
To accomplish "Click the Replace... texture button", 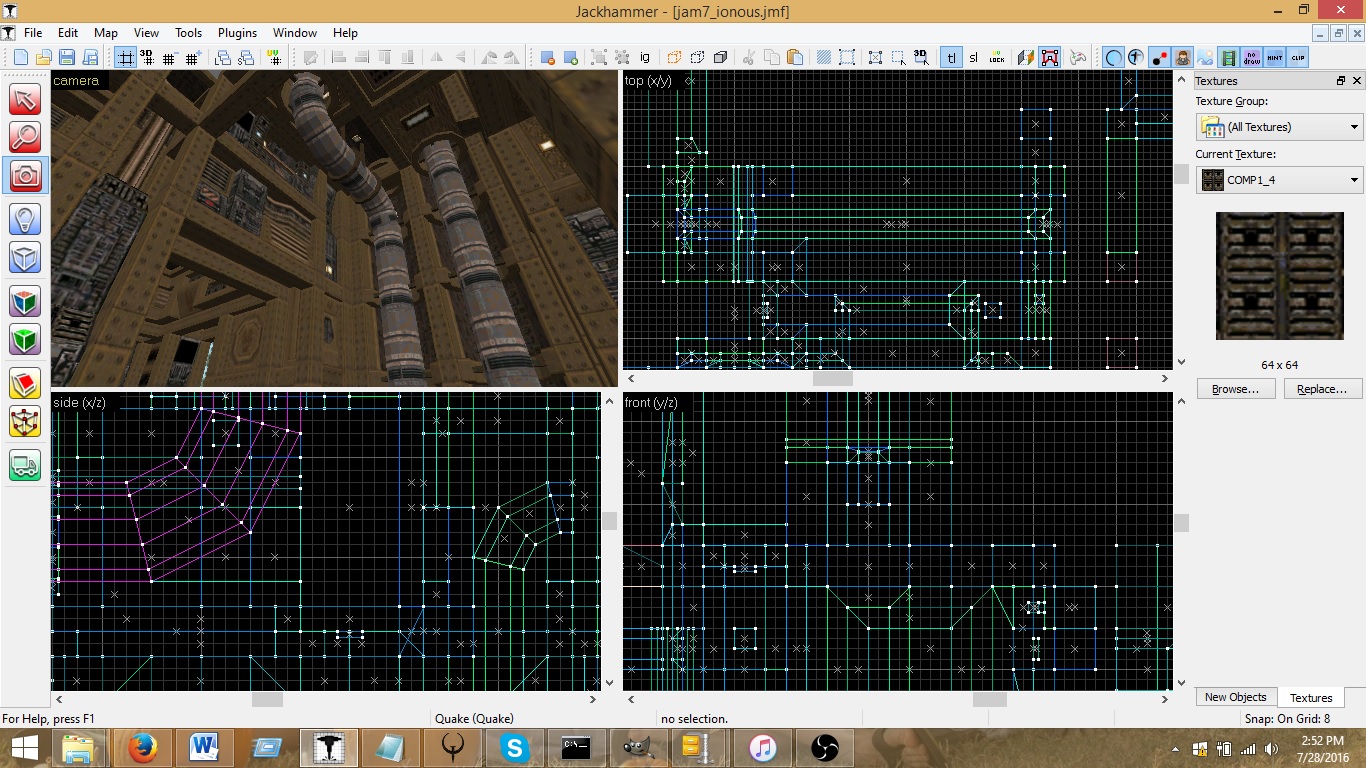I will [1322, 389].
